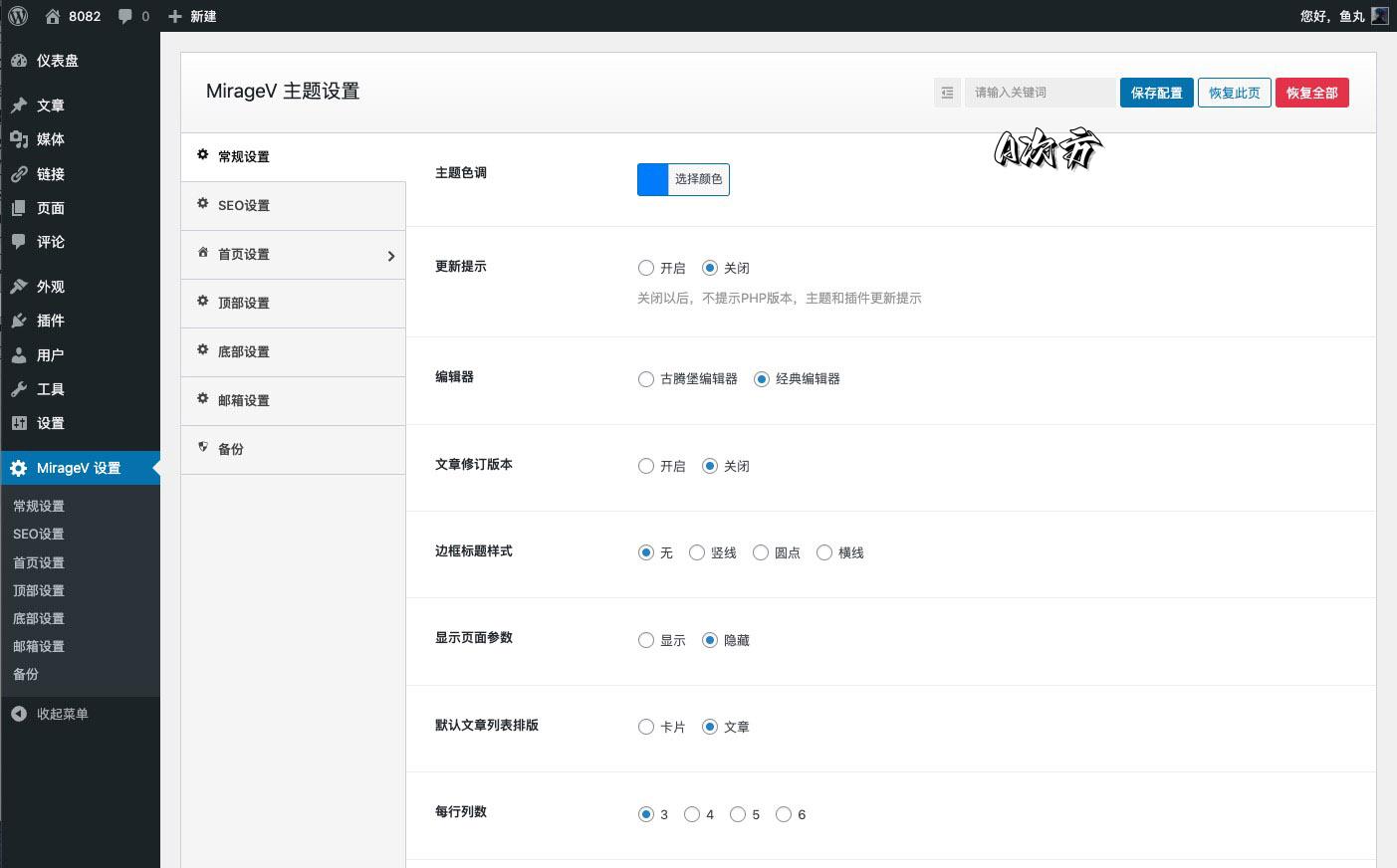Click the plus icon for 新建
1397x868 pixels.
coord(175,16)
